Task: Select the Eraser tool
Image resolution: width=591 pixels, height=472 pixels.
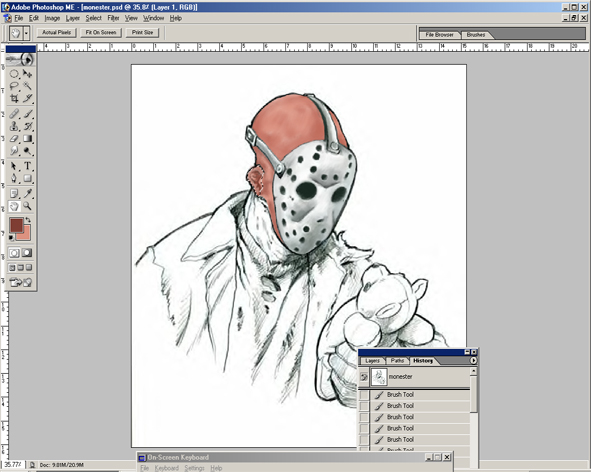Action: coord(14,138)
